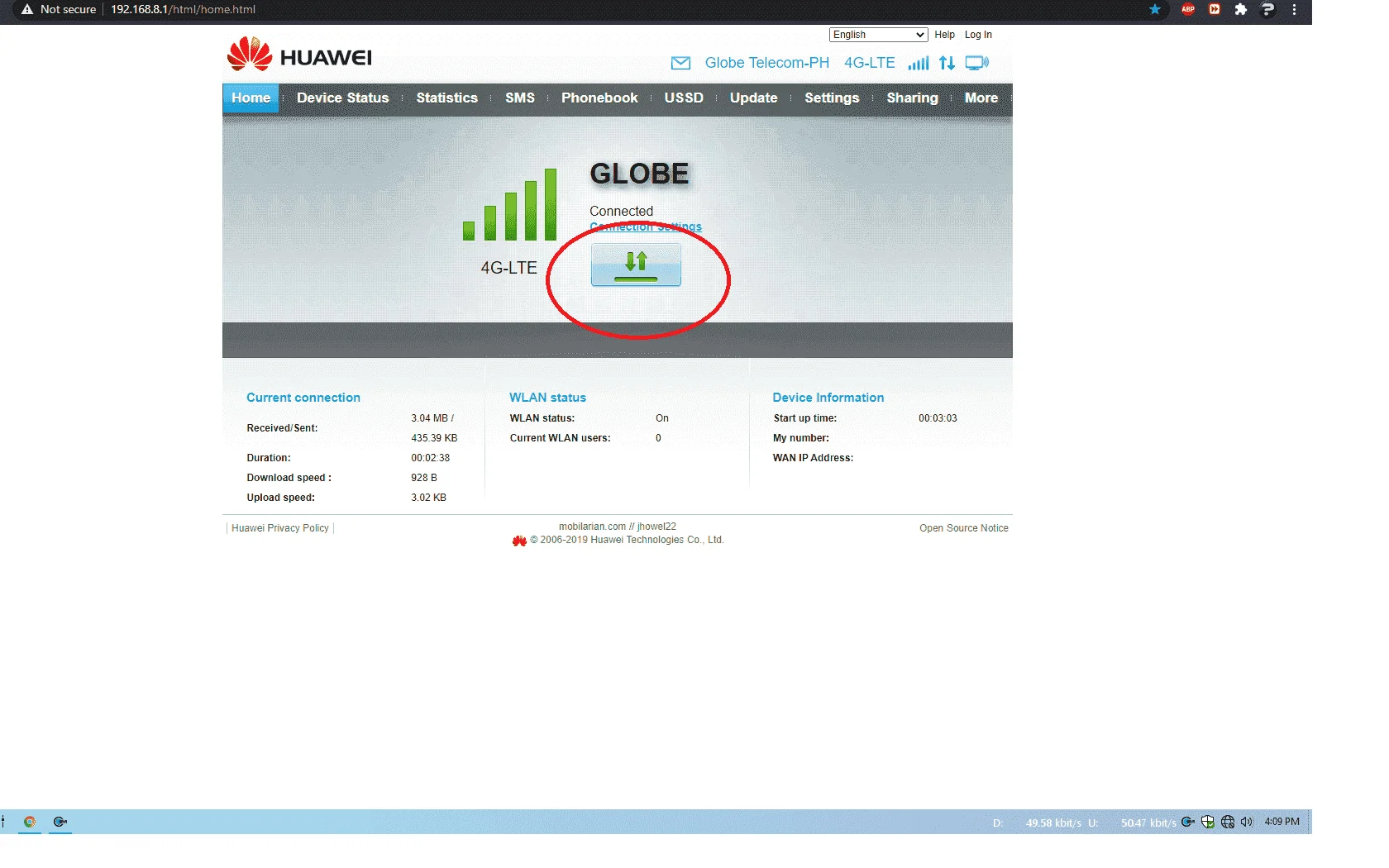1389x868 pixels.
Task: Click the WLAN monitor icon in header
Action: [976, 63]
